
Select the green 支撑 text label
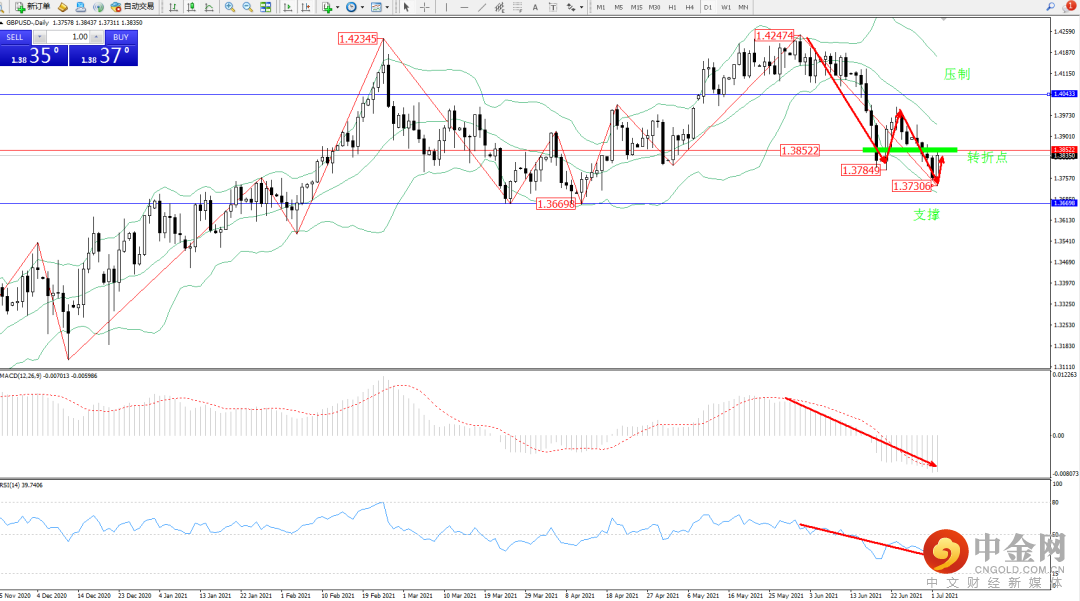coord(926,215)
